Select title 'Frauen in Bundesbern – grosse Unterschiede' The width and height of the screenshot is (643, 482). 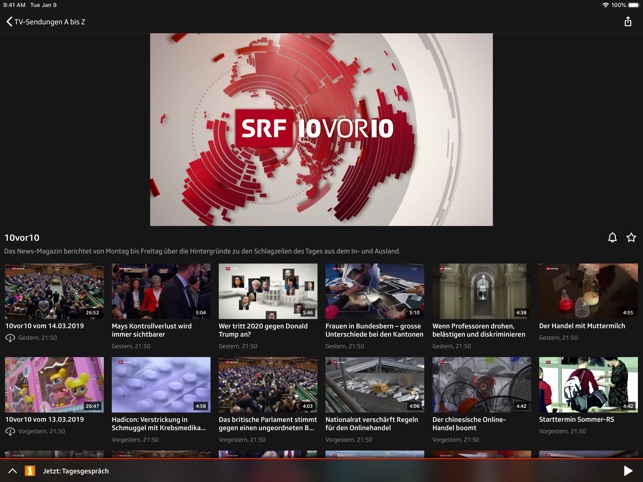pos(374,330)
